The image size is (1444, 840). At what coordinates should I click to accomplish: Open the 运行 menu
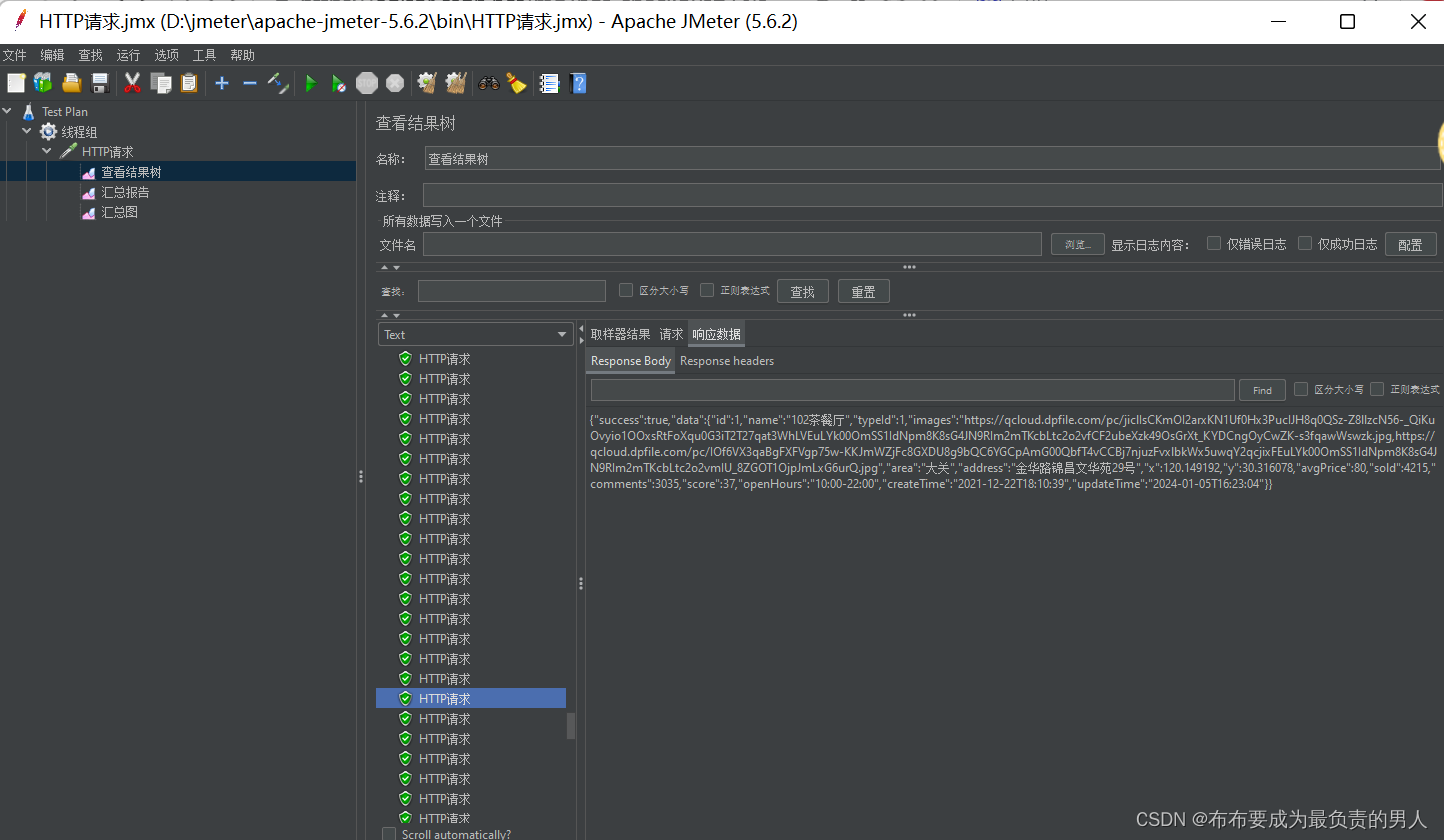(128, 55)
